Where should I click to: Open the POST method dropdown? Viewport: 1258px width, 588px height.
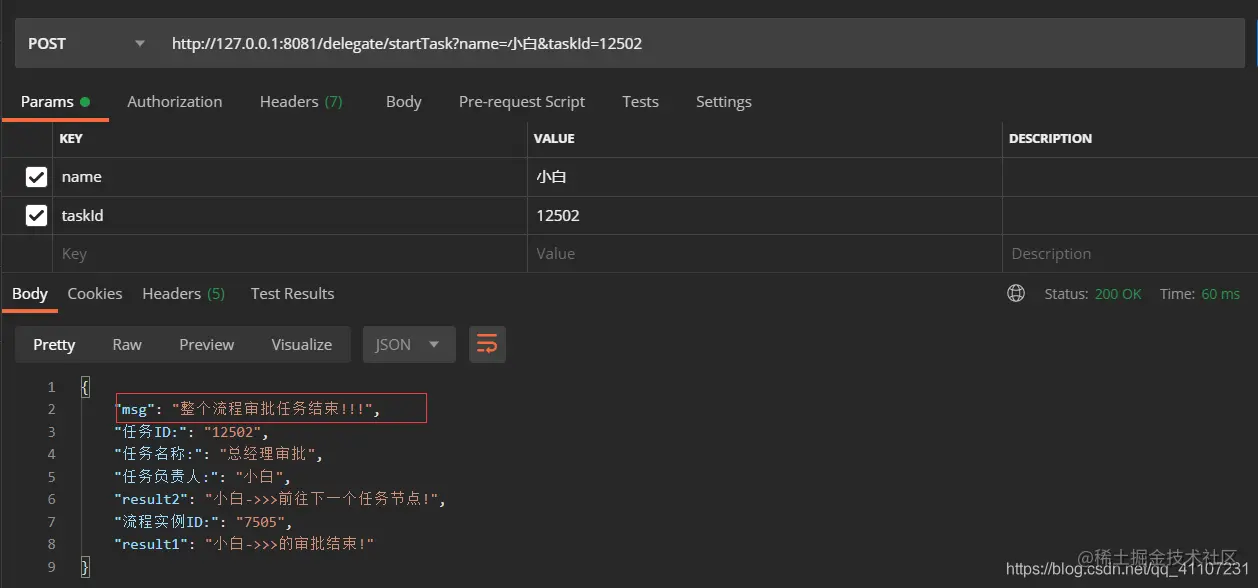tap(87, 43)
